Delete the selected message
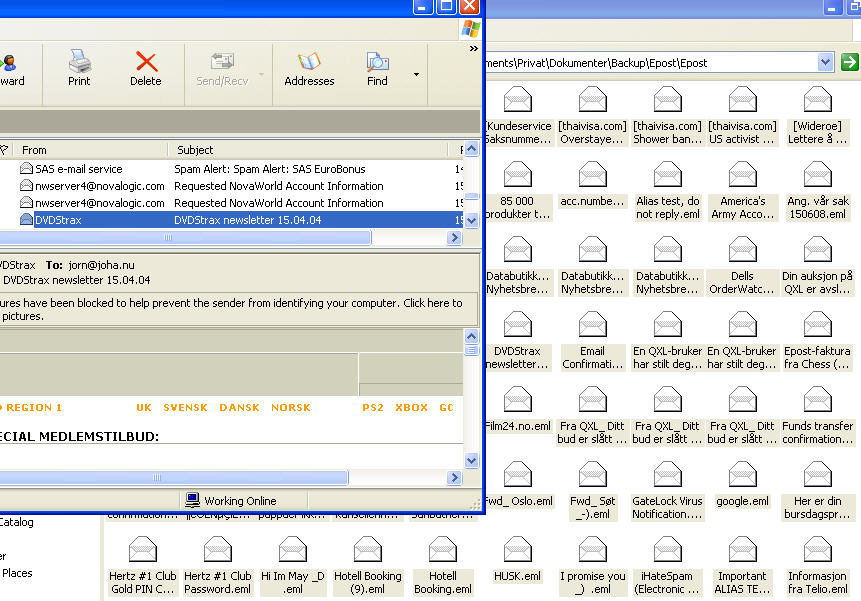This screenshot has width=861, height=601. [x=146, y=68]
